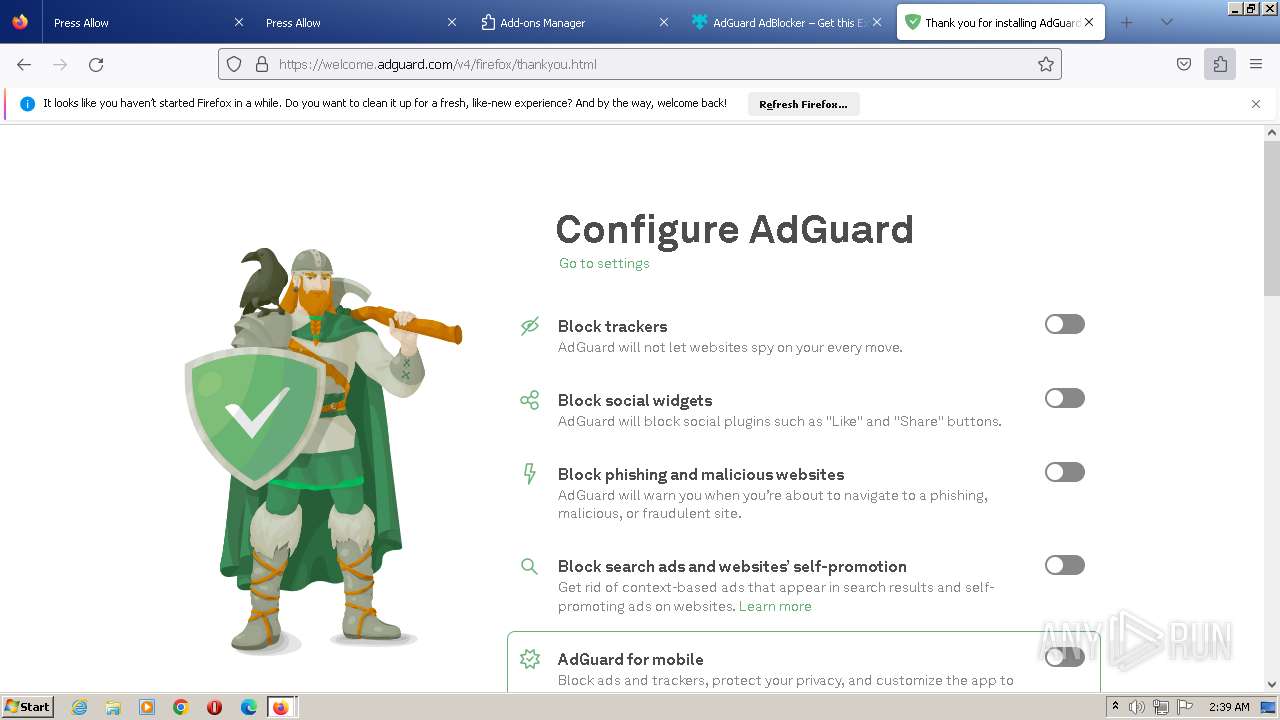Screen dimensions: 1280x720
Task: Open Windows Explorer folder from taskbar
Action: click(x=113, y=707)
